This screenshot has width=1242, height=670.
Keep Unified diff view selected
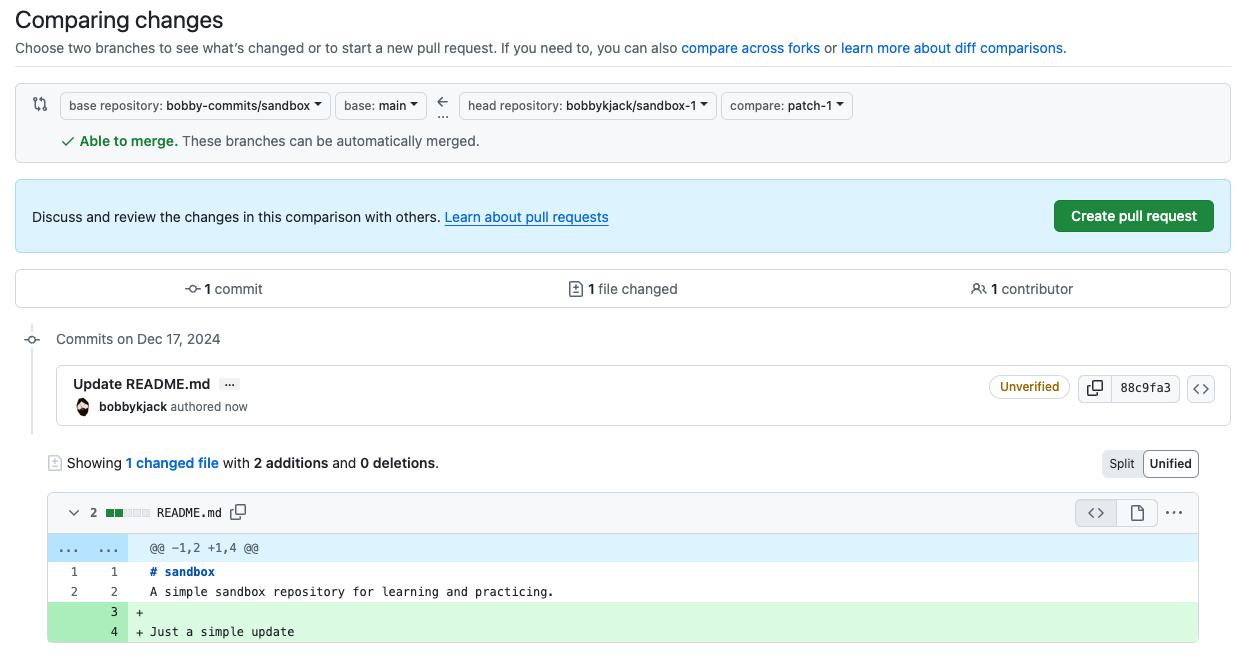(1170, 463)
